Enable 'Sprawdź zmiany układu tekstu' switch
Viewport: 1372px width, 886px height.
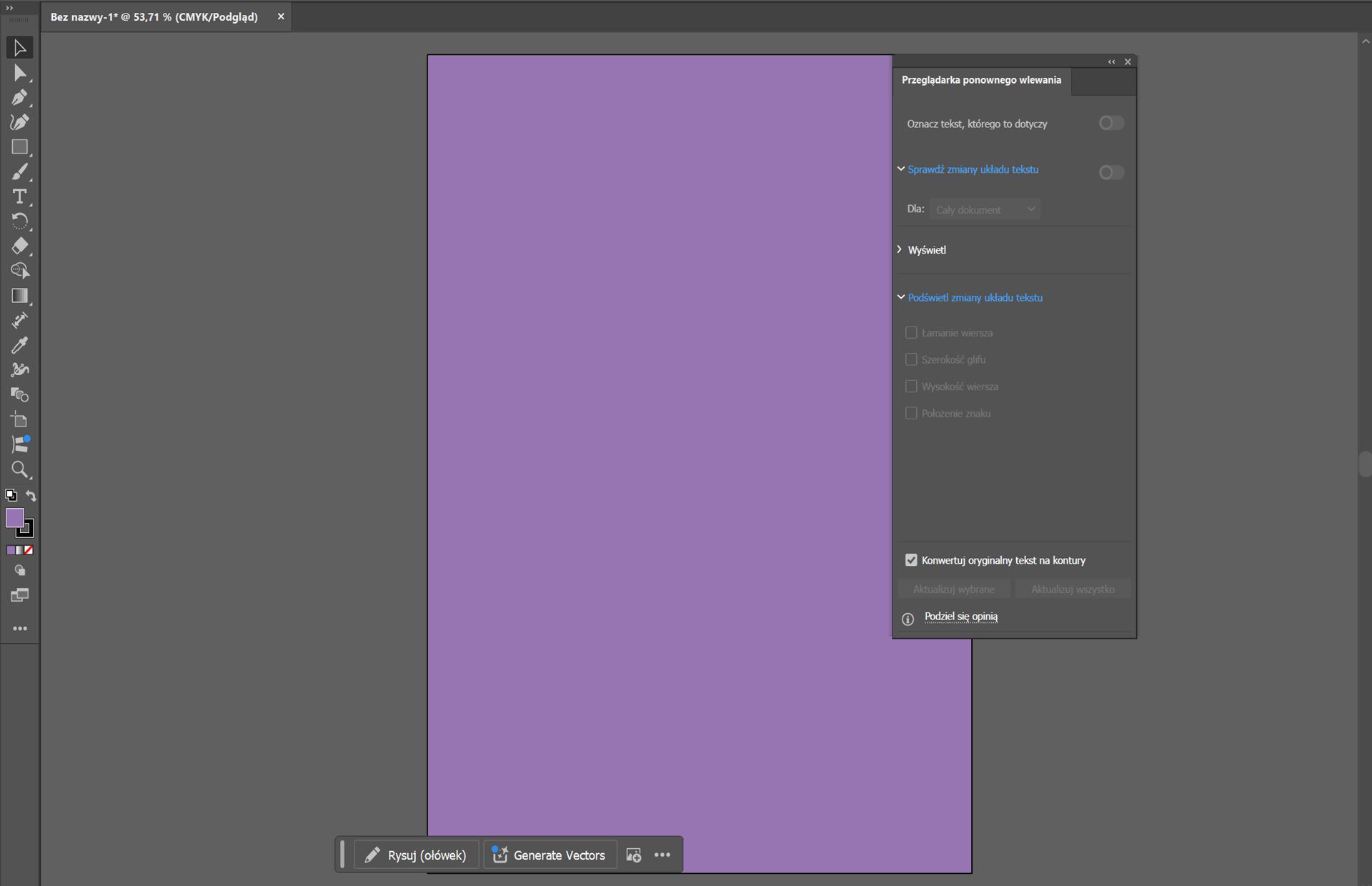coord(1110,172)
